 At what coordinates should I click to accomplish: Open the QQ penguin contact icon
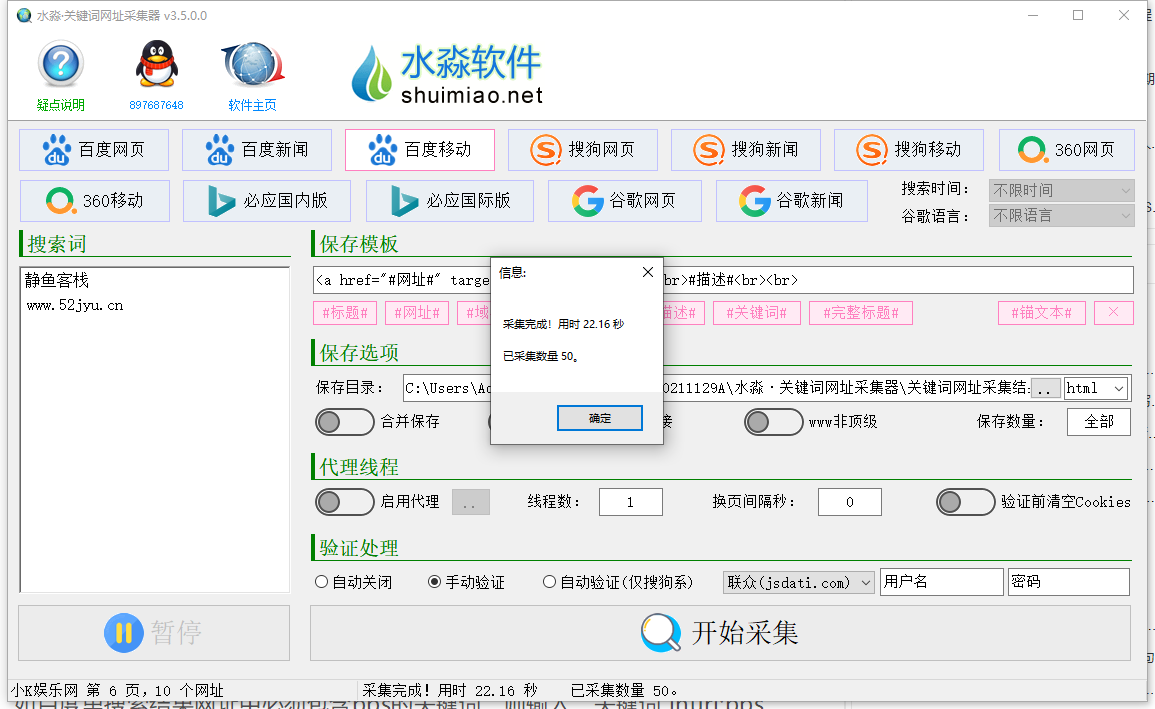(156, 66)
